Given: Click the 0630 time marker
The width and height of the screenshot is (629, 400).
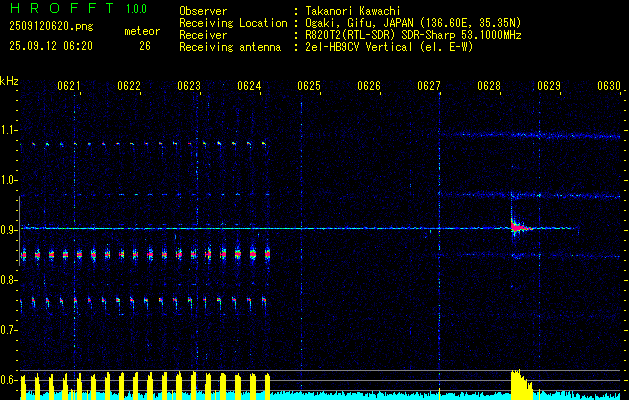Looking at the screenshot, I should (609, 85).
